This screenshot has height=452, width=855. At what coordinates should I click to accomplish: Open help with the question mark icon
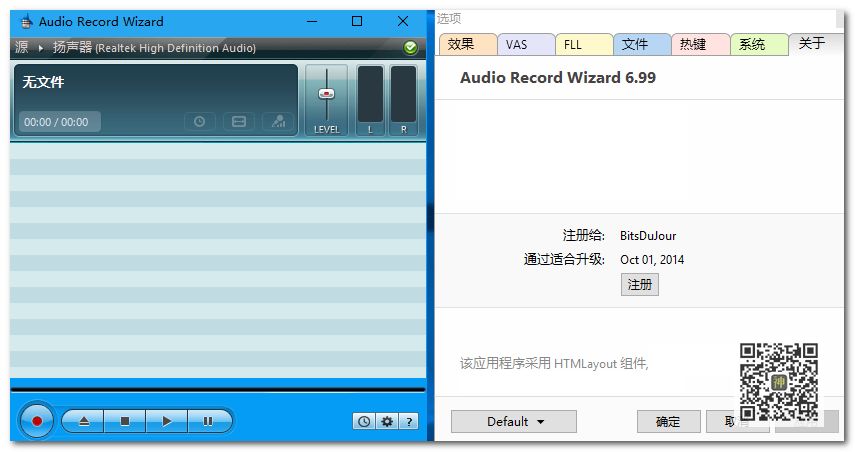[x=409, y=421]
